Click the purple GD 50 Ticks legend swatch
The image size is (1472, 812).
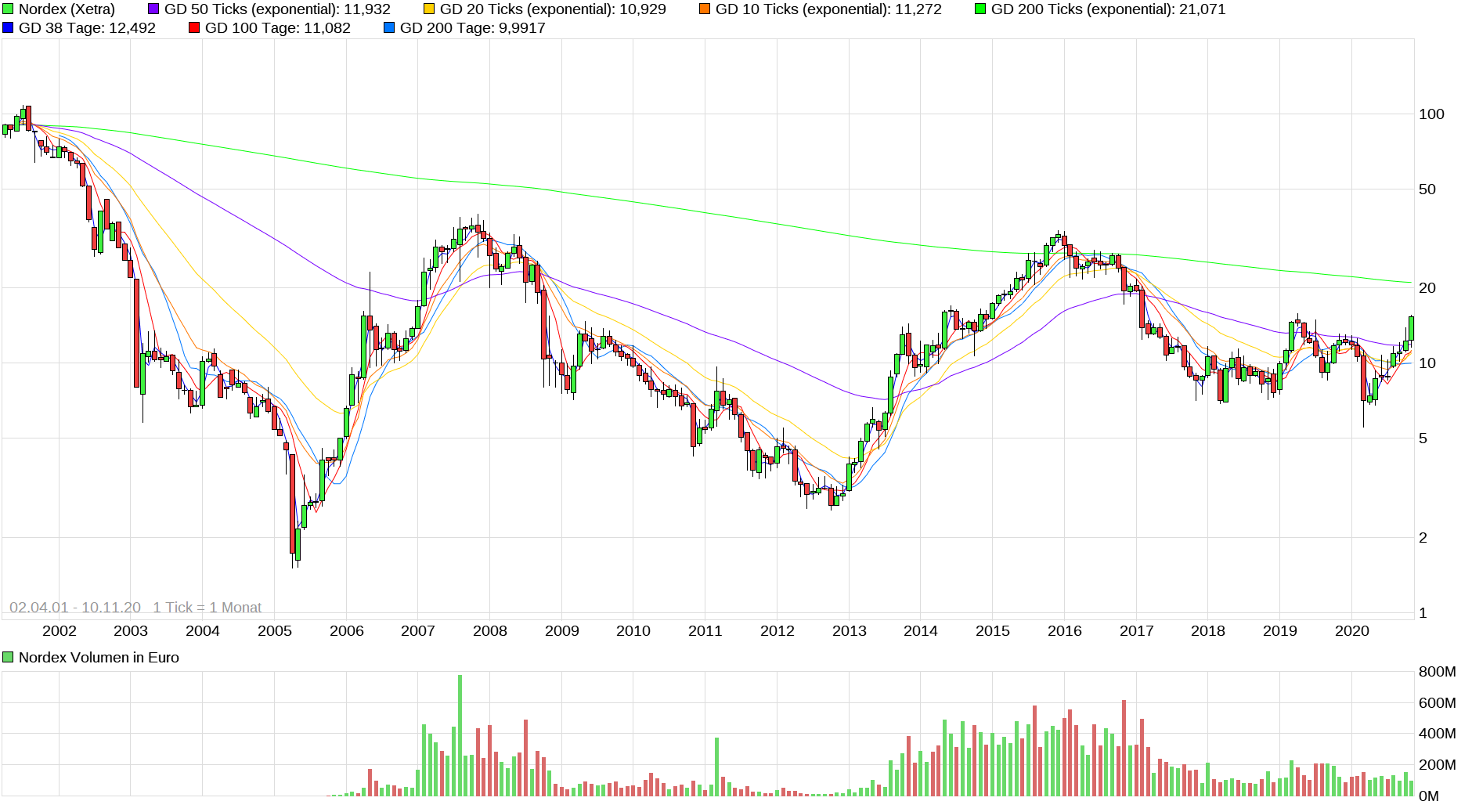pyautogui.click(x=153, y=9)
